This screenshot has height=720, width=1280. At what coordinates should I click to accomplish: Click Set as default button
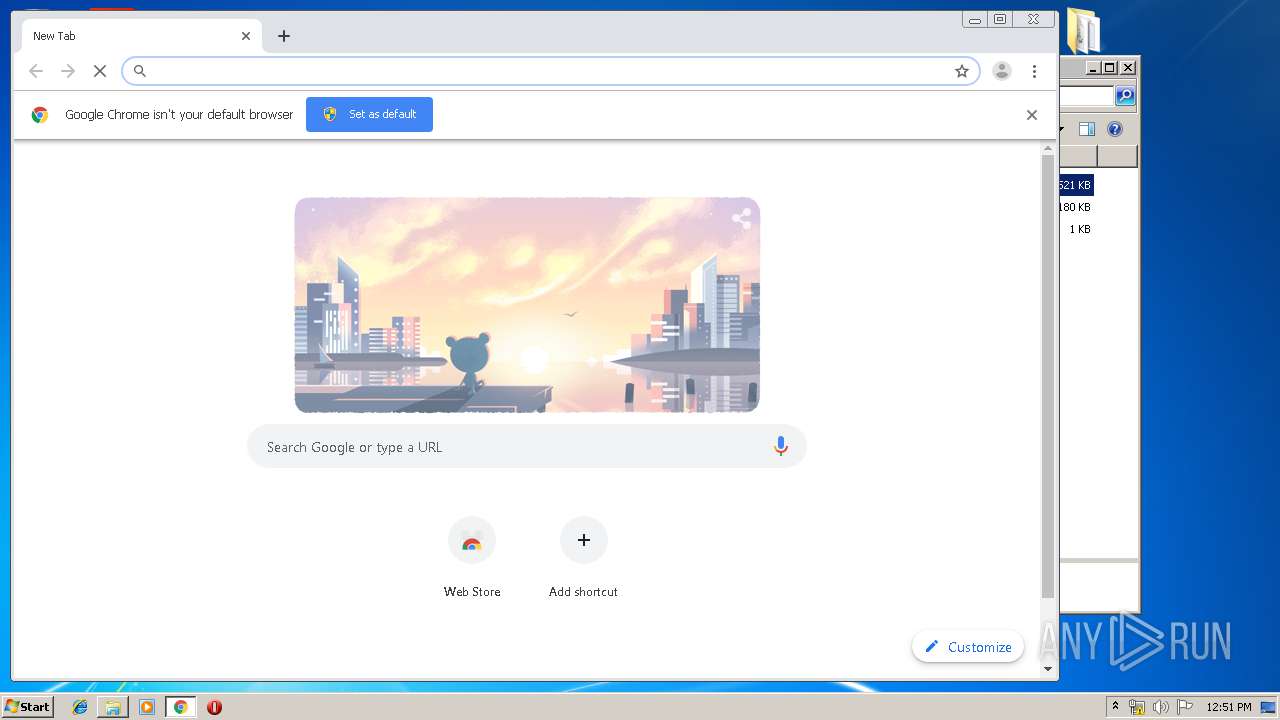[x=369, y=114]
